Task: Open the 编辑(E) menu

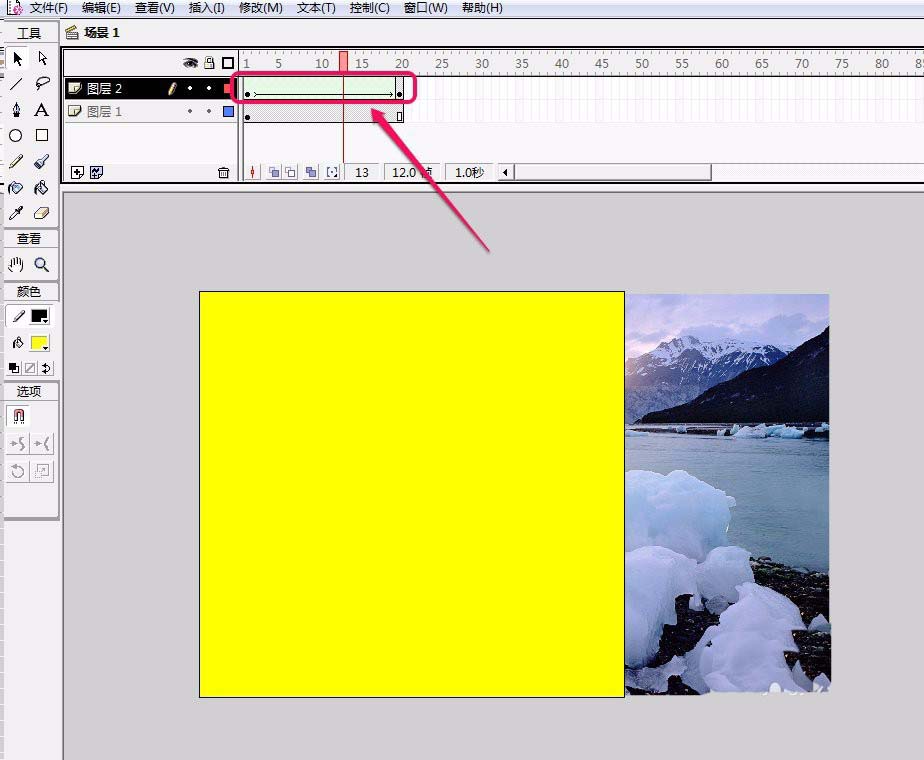Action: [101, 8]
